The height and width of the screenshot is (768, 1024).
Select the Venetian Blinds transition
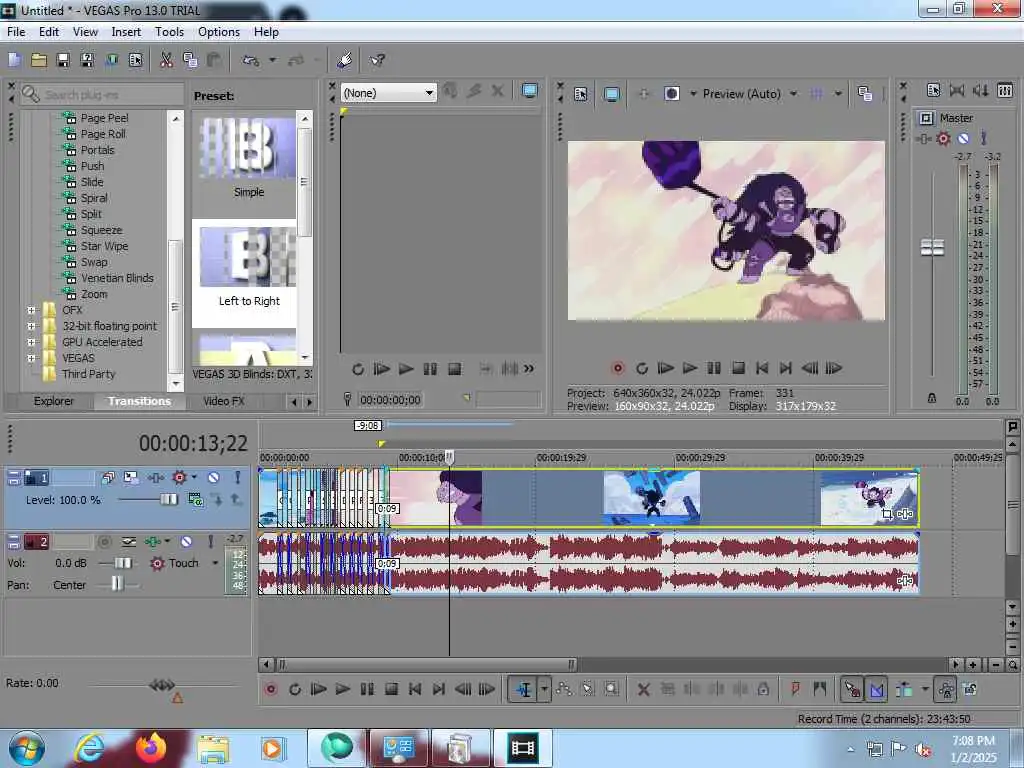(117, 278)
